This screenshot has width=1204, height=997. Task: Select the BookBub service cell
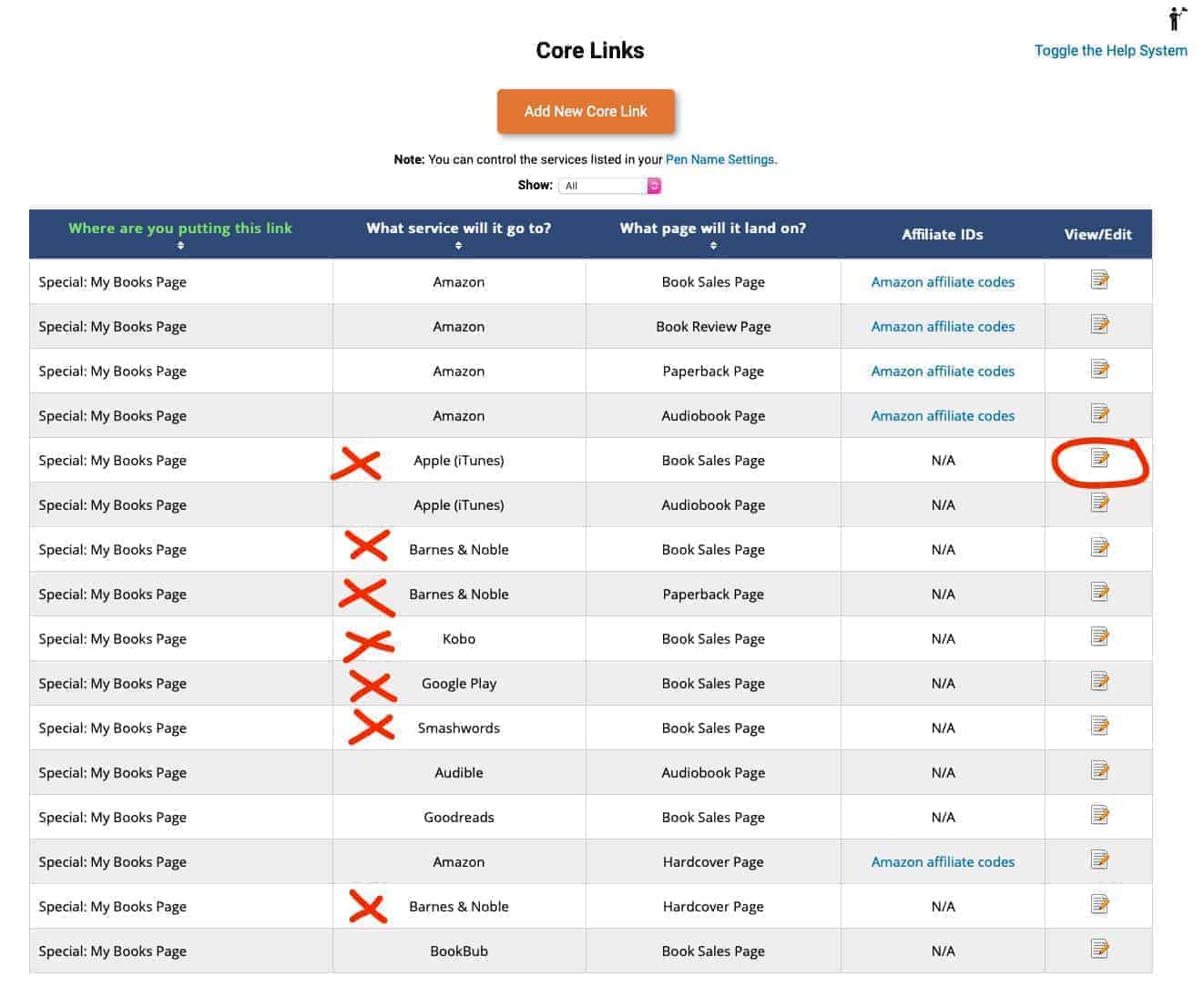[459, 951]
